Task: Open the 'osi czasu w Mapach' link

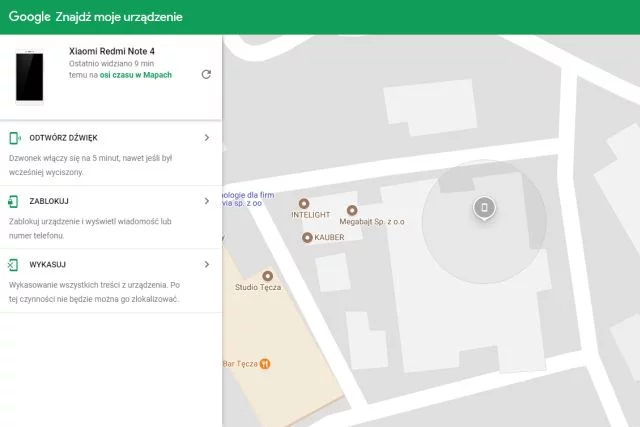Action: pos(136,75)
